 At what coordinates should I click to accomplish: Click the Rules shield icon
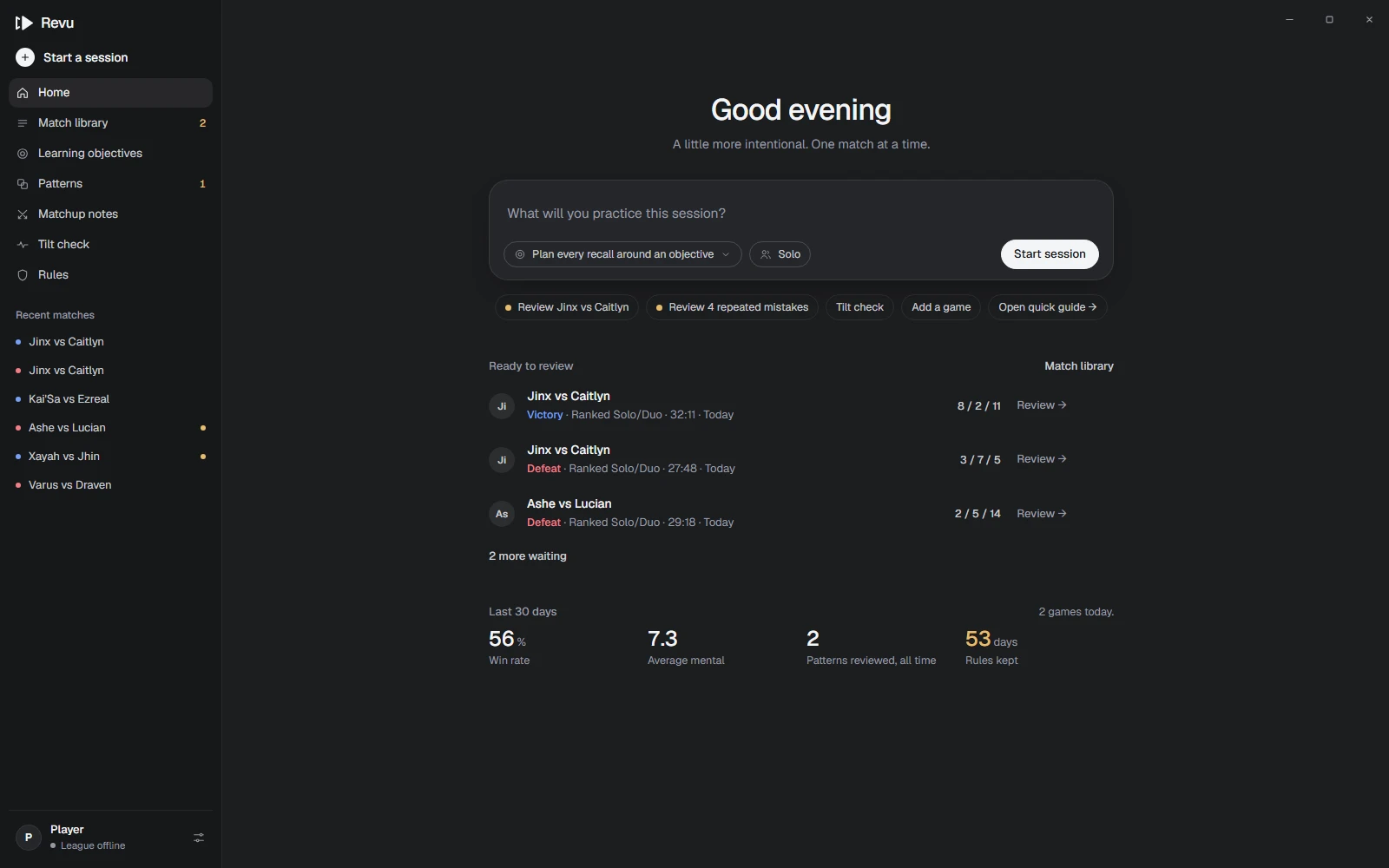[x=23, y=275]
